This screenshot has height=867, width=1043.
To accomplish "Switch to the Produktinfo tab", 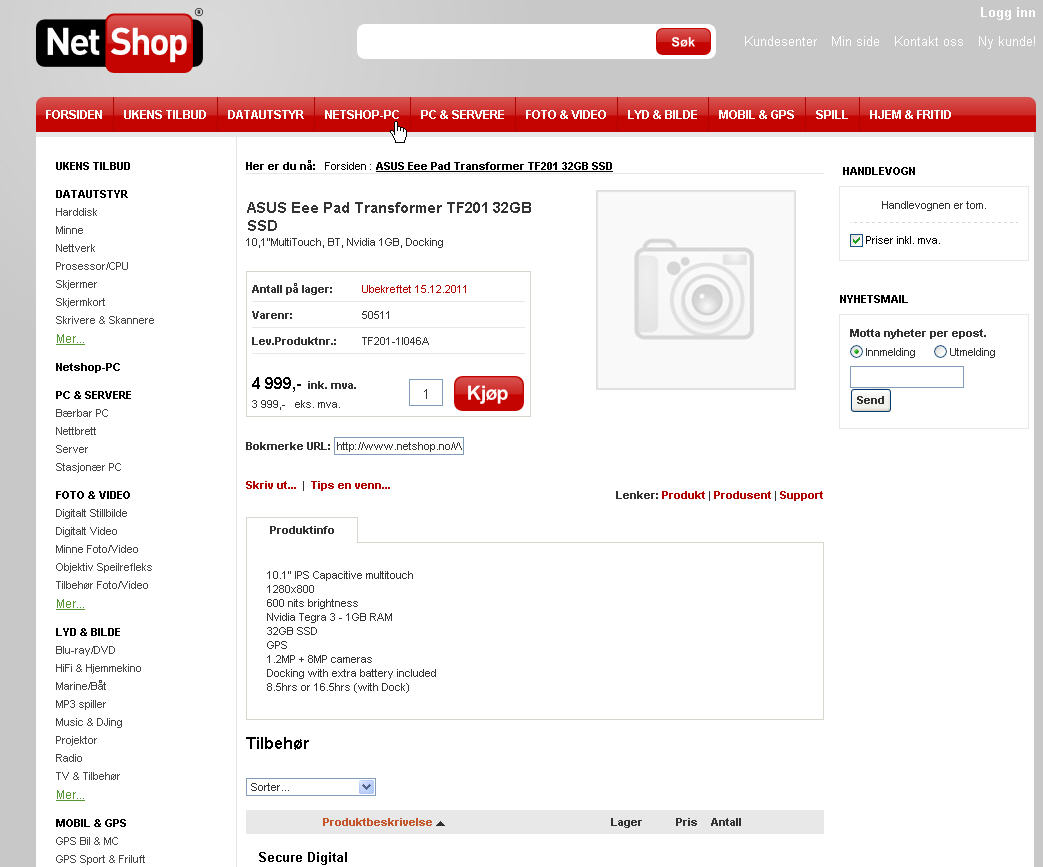I will (x=301, y=530).
